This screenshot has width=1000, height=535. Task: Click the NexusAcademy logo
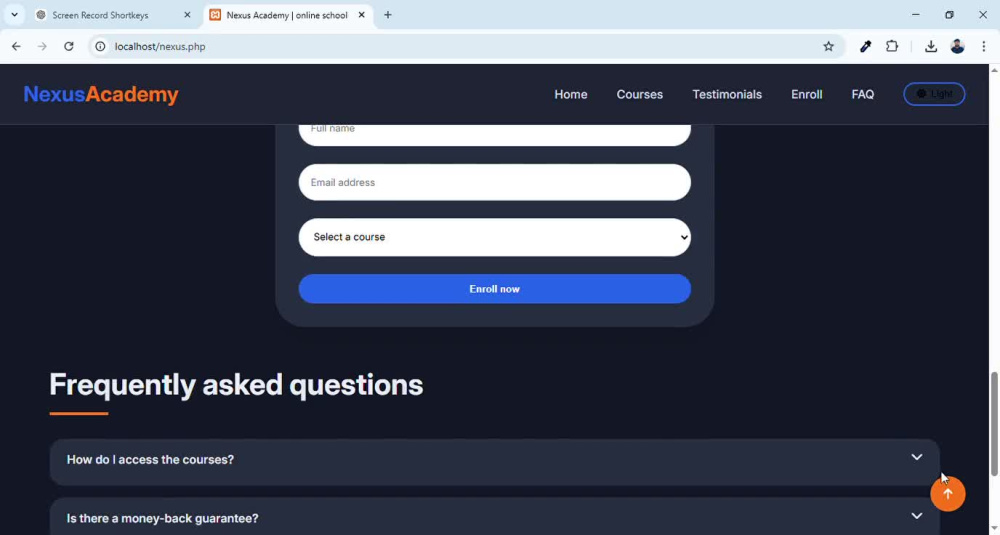point(101,94)
